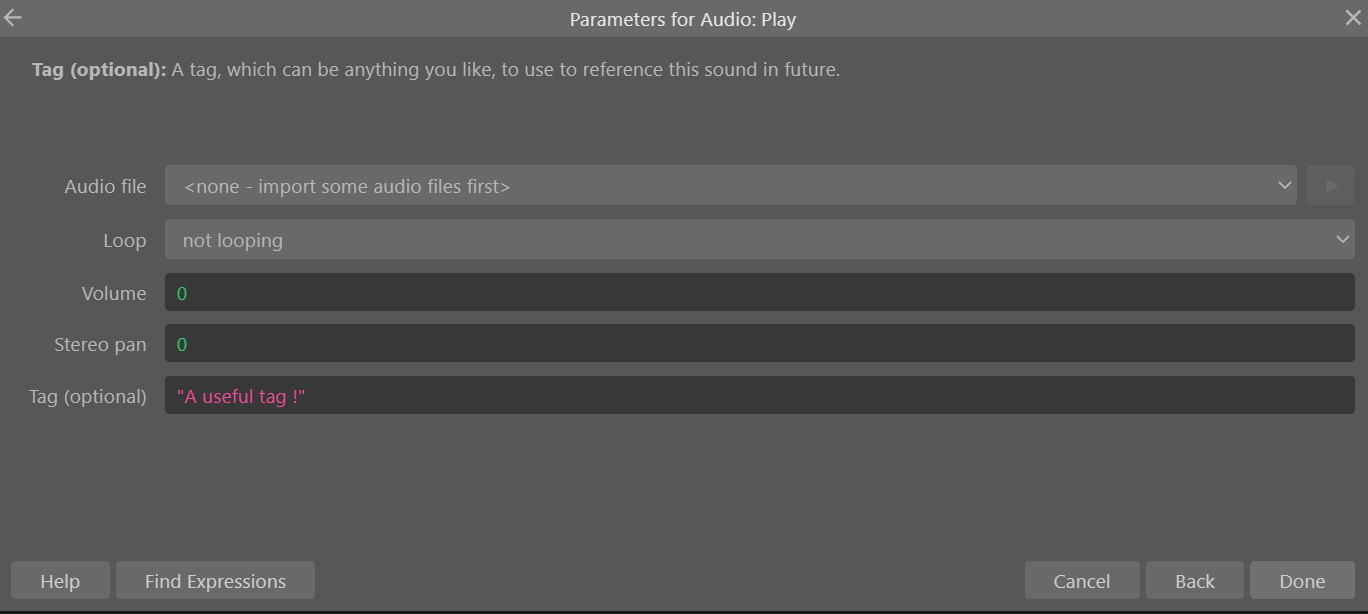Expand the Loop dropdown showing not looping
This screenshot has height=614, width=1368.
(759, 240)
